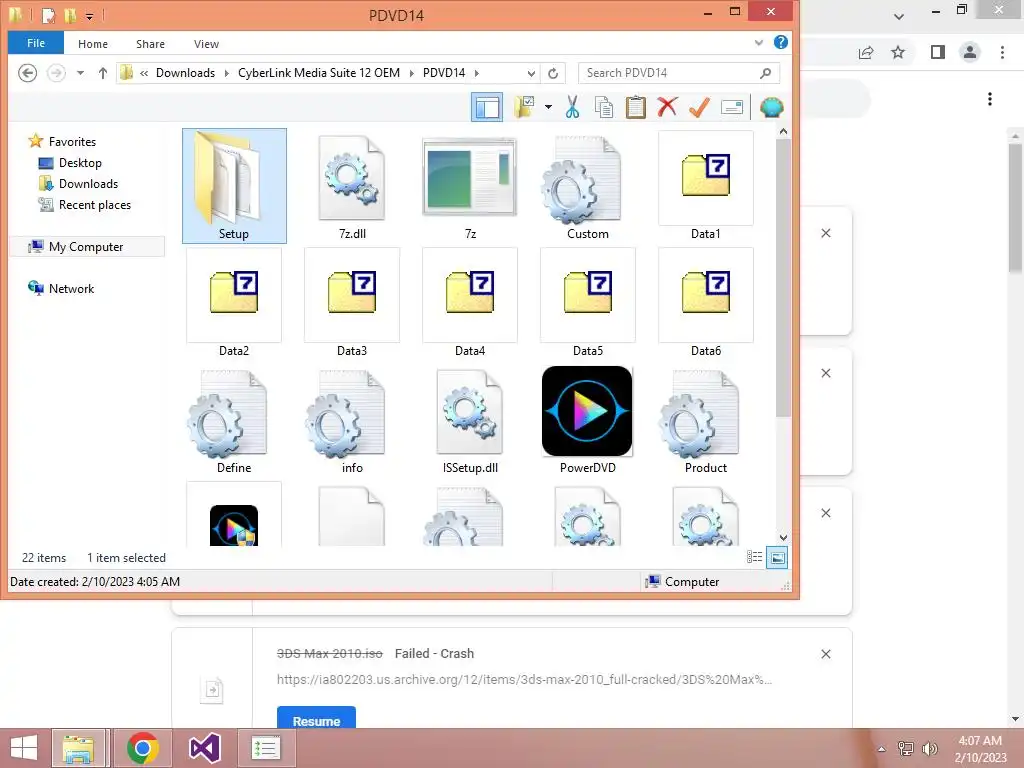Image resolution: width=1024 pixels, height=768 pixels.
Task: Bookmark the page with the Chrome star
Action: [x=898, y=52]
